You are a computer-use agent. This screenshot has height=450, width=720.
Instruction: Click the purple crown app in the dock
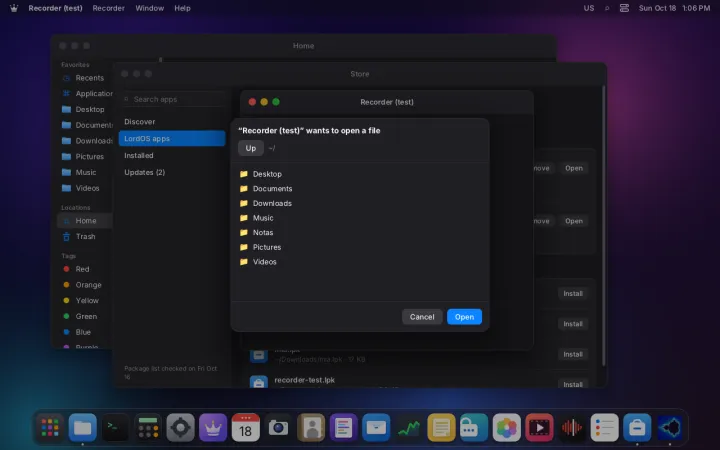[213, 428]
